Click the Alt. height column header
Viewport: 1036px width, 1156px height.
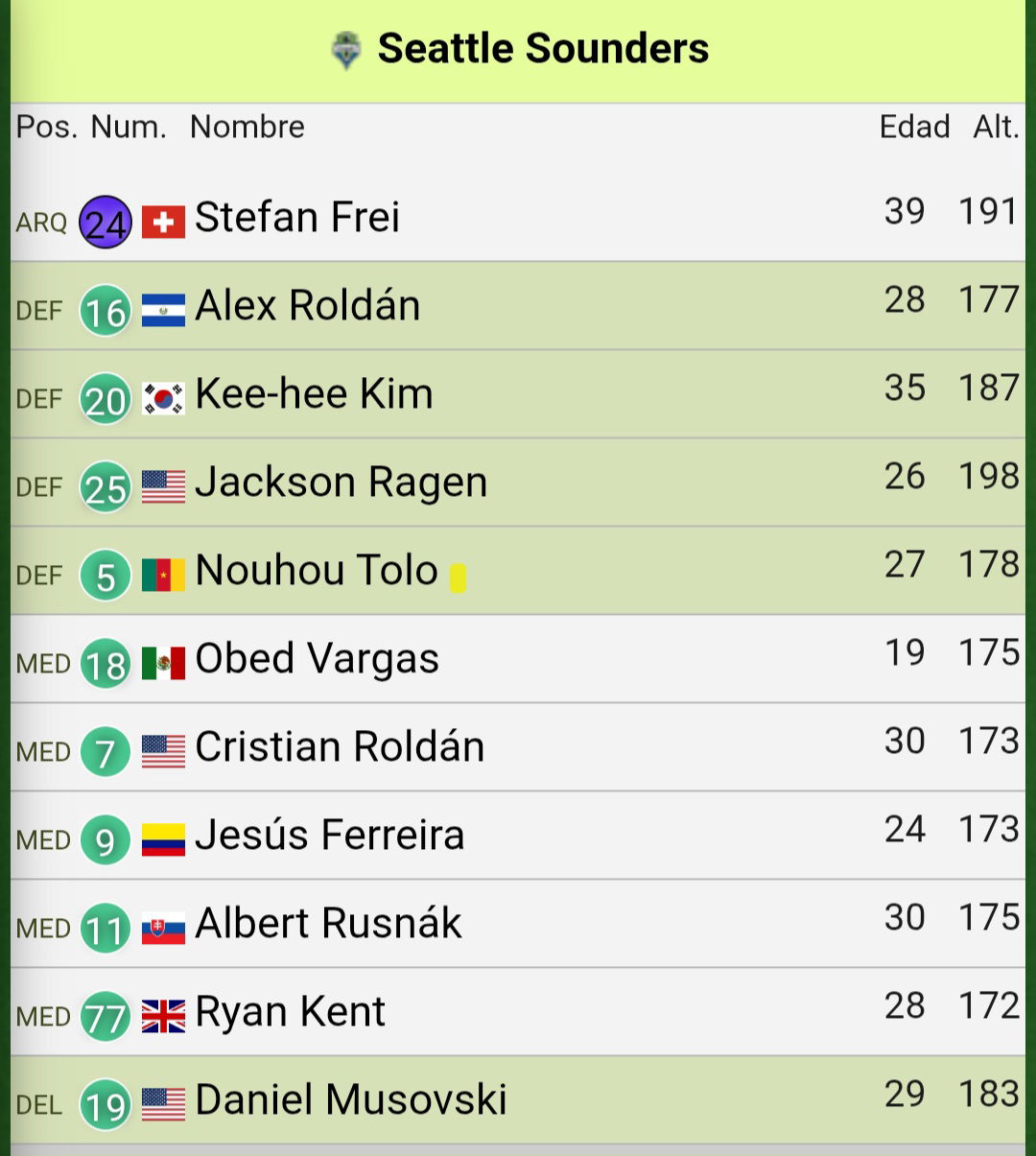tap(997, 127)
